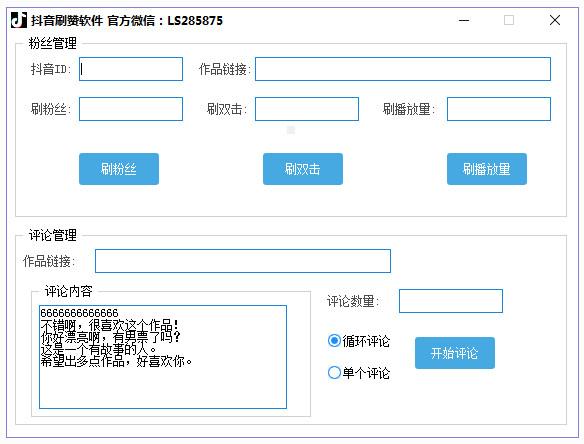Viewport: 584px width, 444px height.
Task: Minimize the window
Action: pyautogui.click(x=464, y=20)
